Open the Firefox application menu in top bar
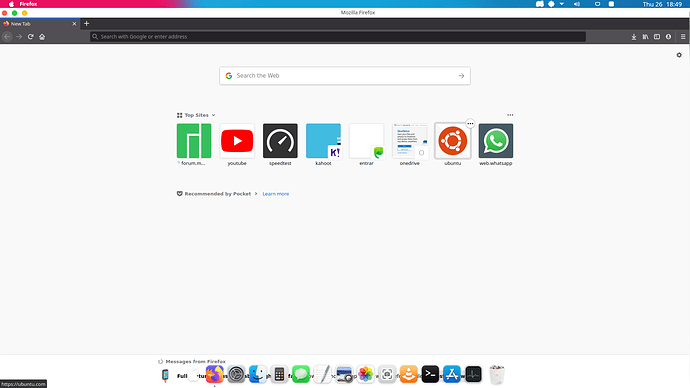This screenshot has width=690, height=388. click(28, 4)
